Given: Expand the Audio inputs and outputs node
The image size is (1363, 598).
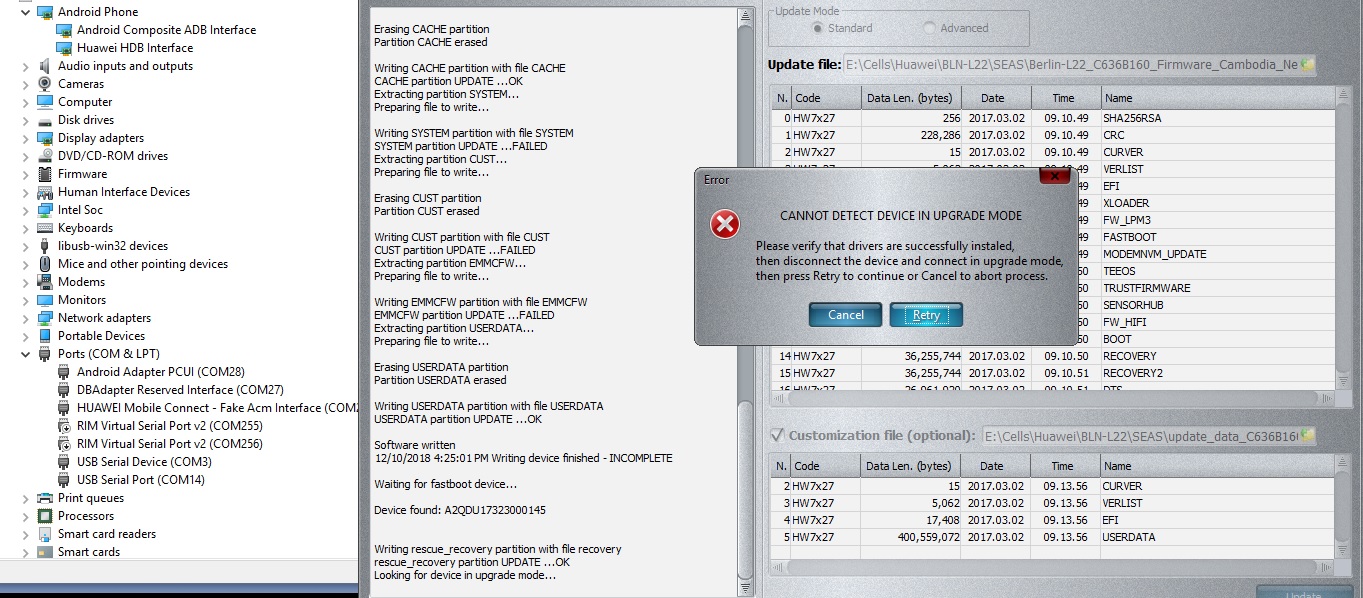Looking at the screenshot, I should pos(25,66).
